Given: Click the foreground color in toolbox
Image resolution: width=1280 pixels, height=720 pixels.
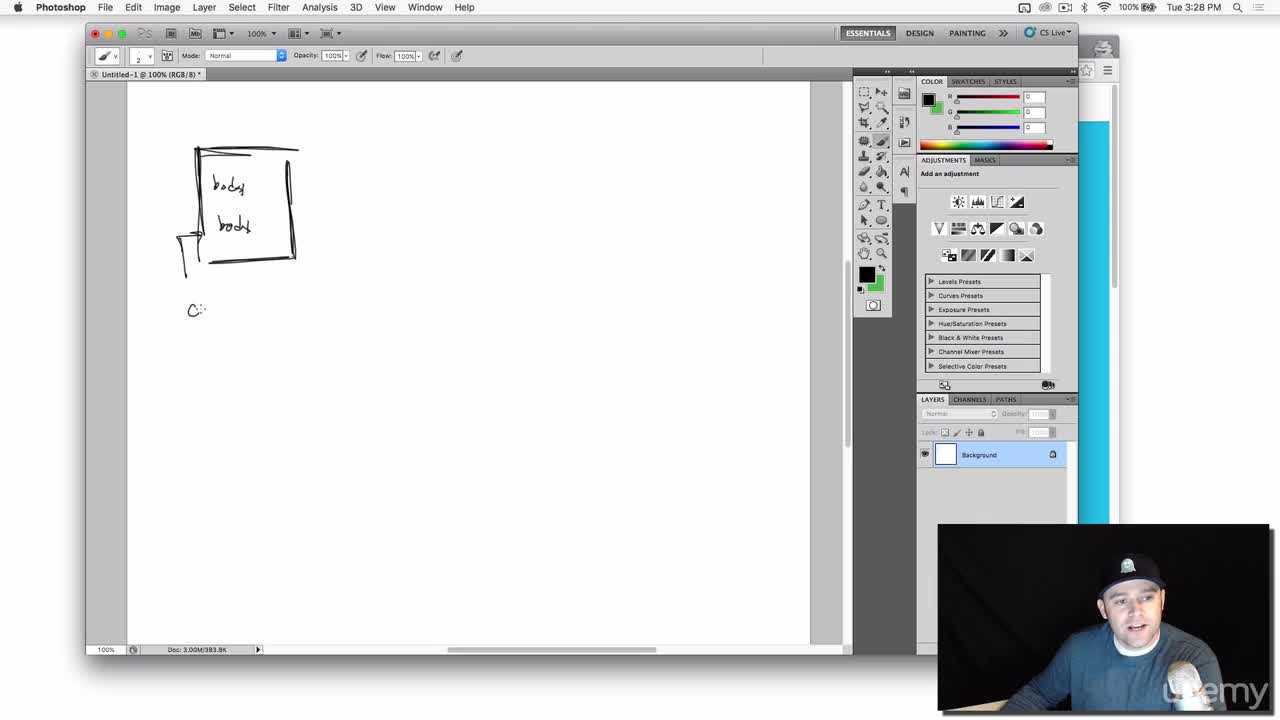Looking at the screenshot, I should (x=867, y=274).
